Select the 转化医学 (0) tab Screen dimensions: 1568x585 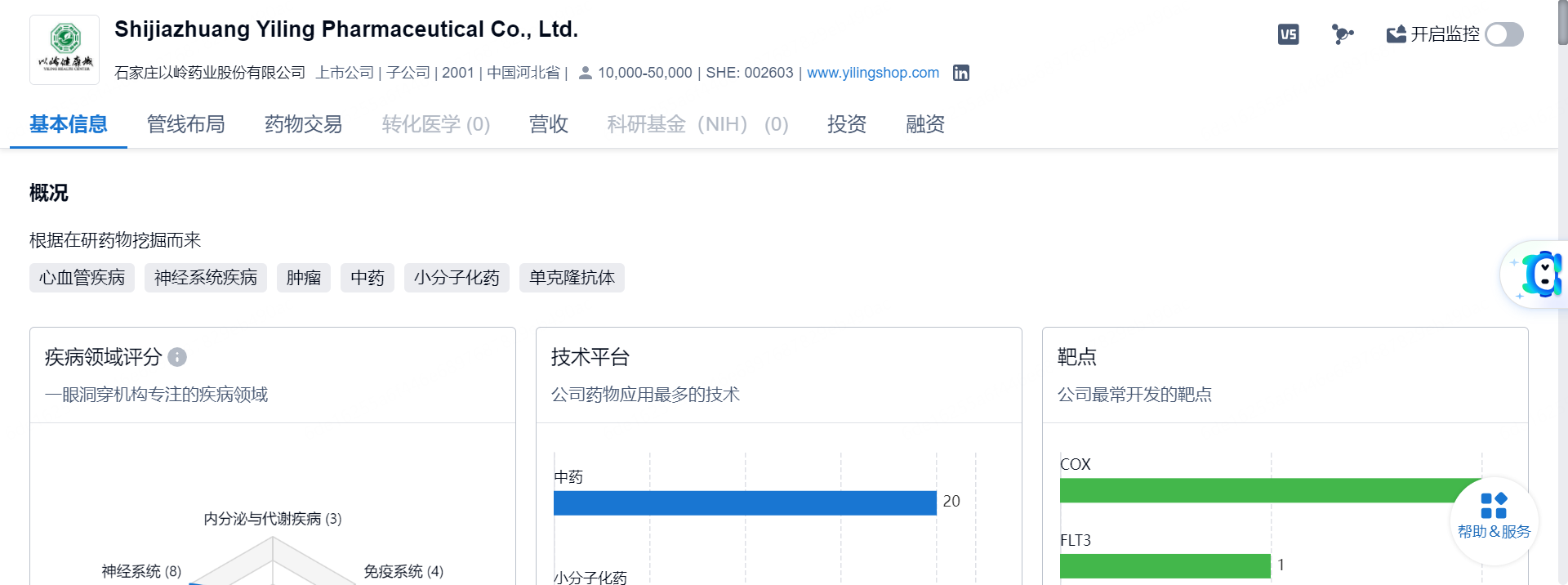pos(436,124)
